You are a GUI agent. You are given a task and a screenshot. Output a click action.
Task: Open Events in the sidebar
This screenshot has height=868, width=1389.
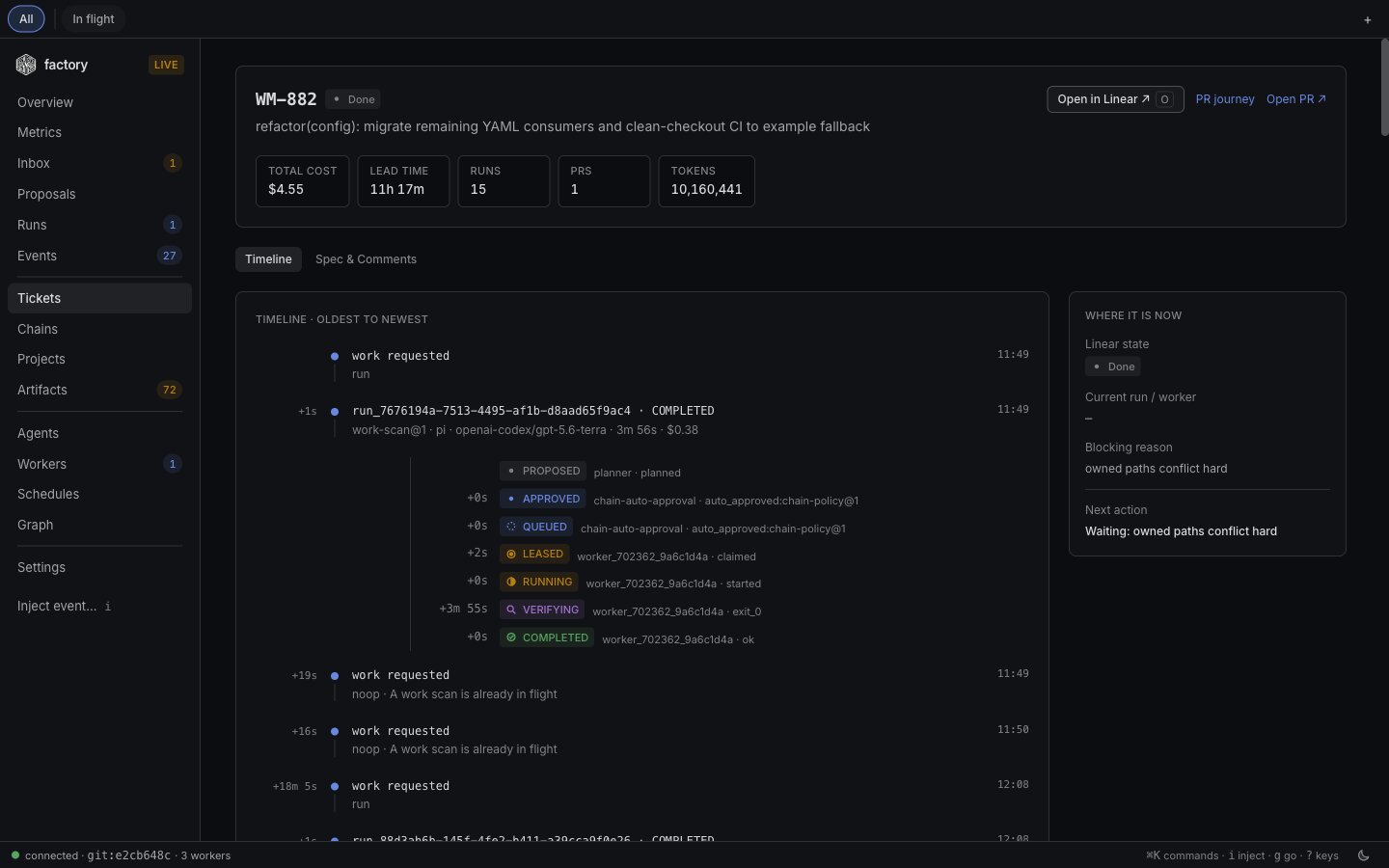tap(99, 256)
